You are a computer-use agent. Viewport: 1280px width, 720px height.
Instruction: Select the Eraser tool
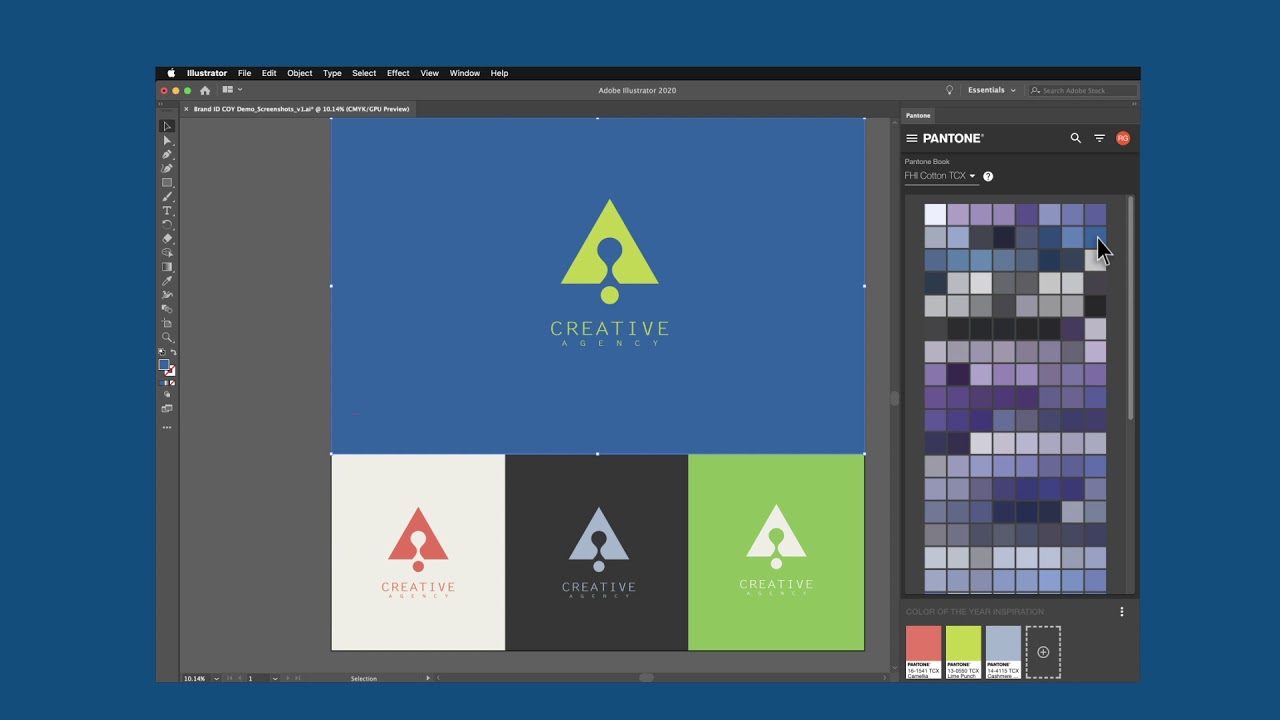pos(167,238)
